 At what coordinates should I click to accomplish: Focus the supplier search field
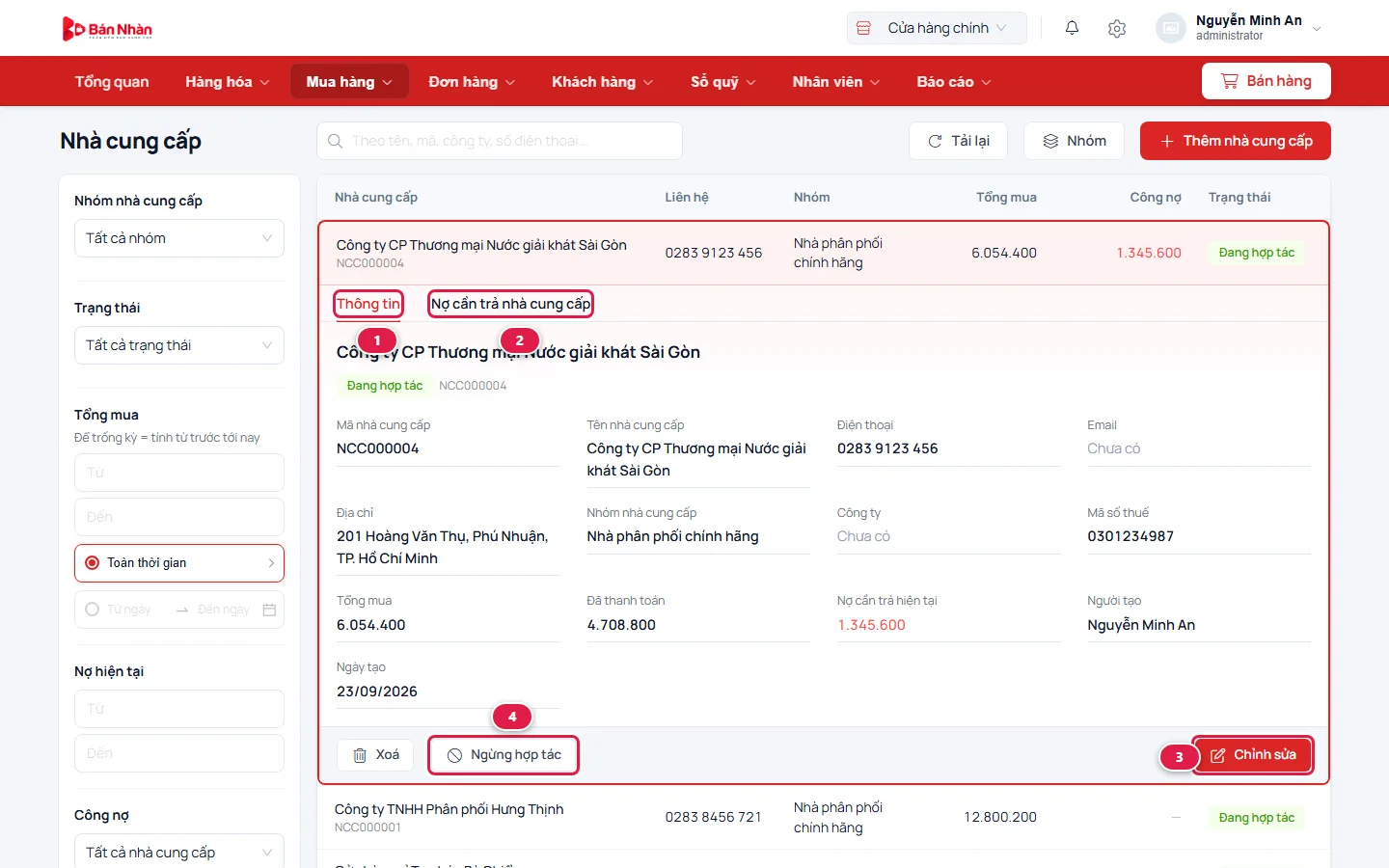[x=500, y=141]
